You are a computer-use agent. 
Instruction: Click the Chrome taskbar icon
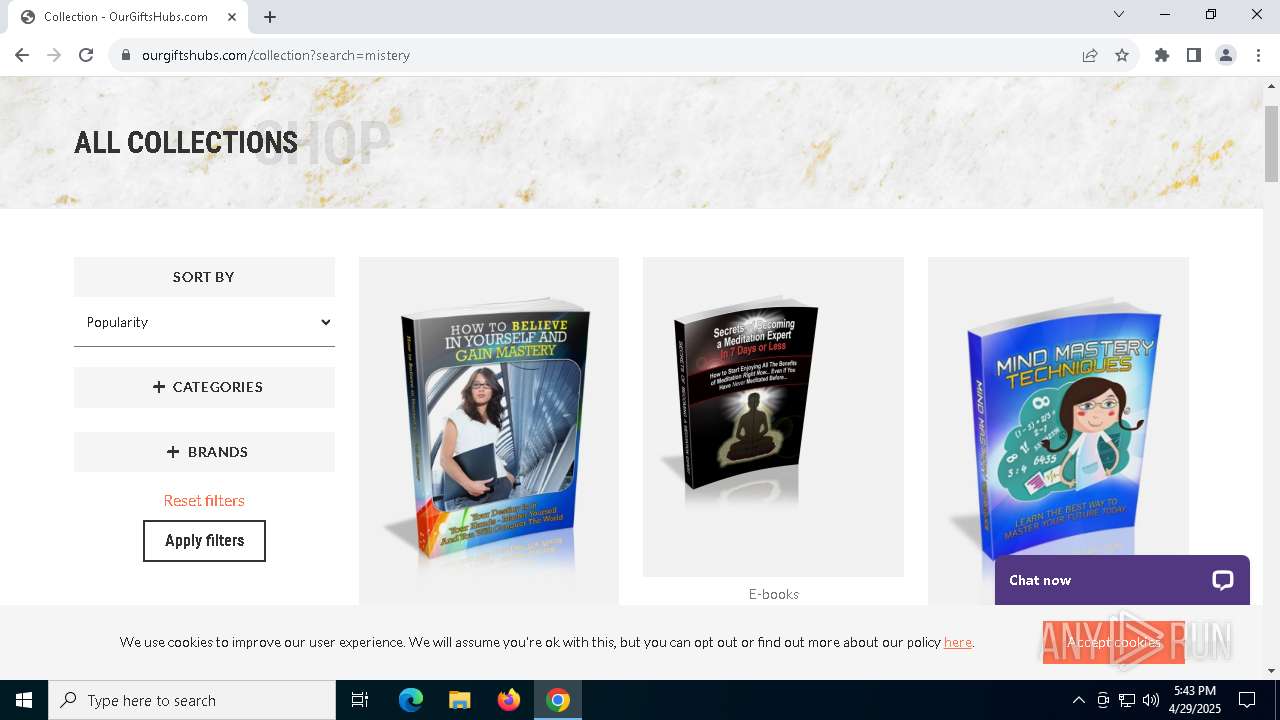tap(558, 700)
